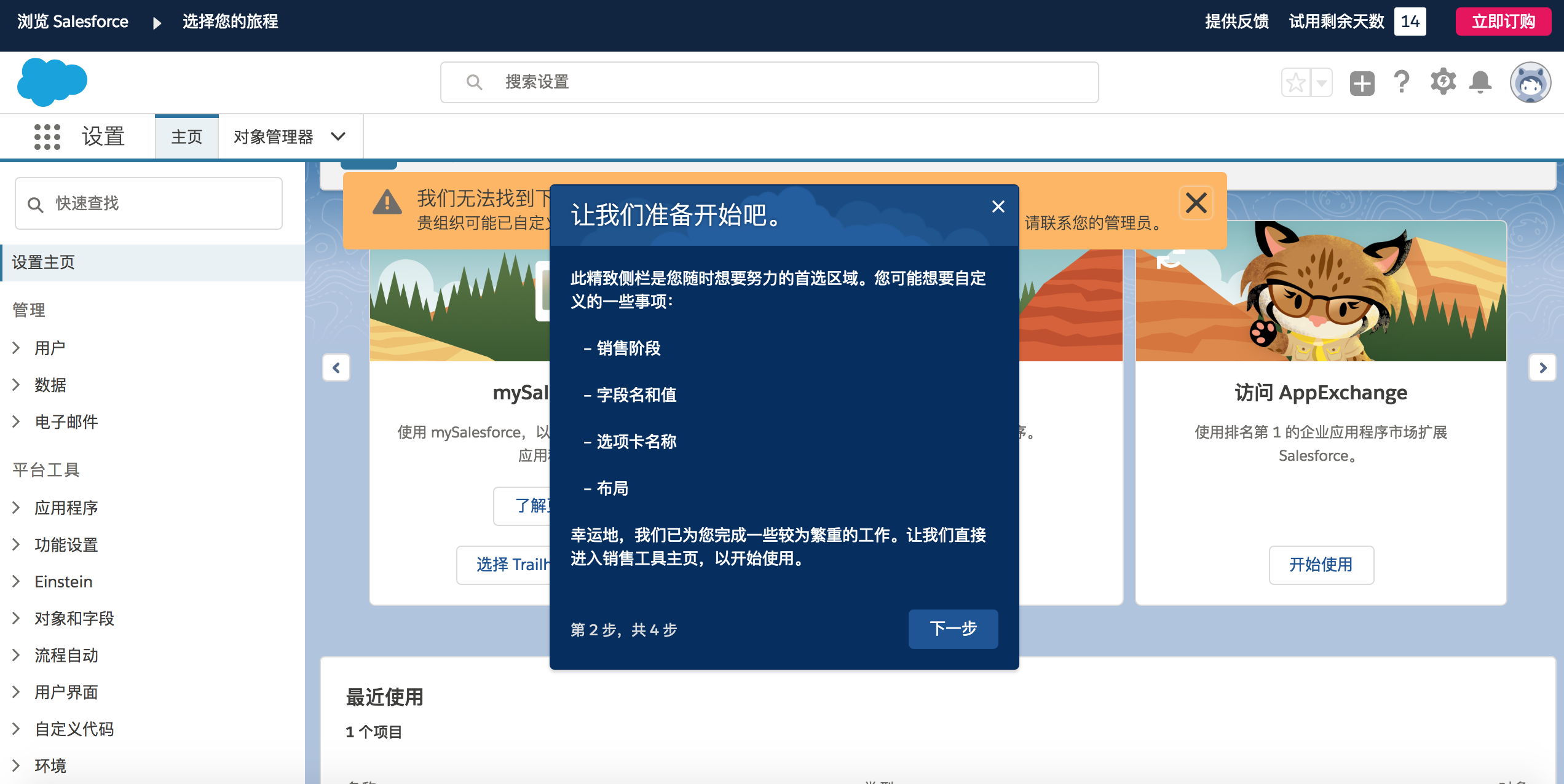Image resolution: width=1564 pixels, height=784 pixels.
Task: Click the 第 2 步，共 4 步 indicator
Action: (623, 630)
